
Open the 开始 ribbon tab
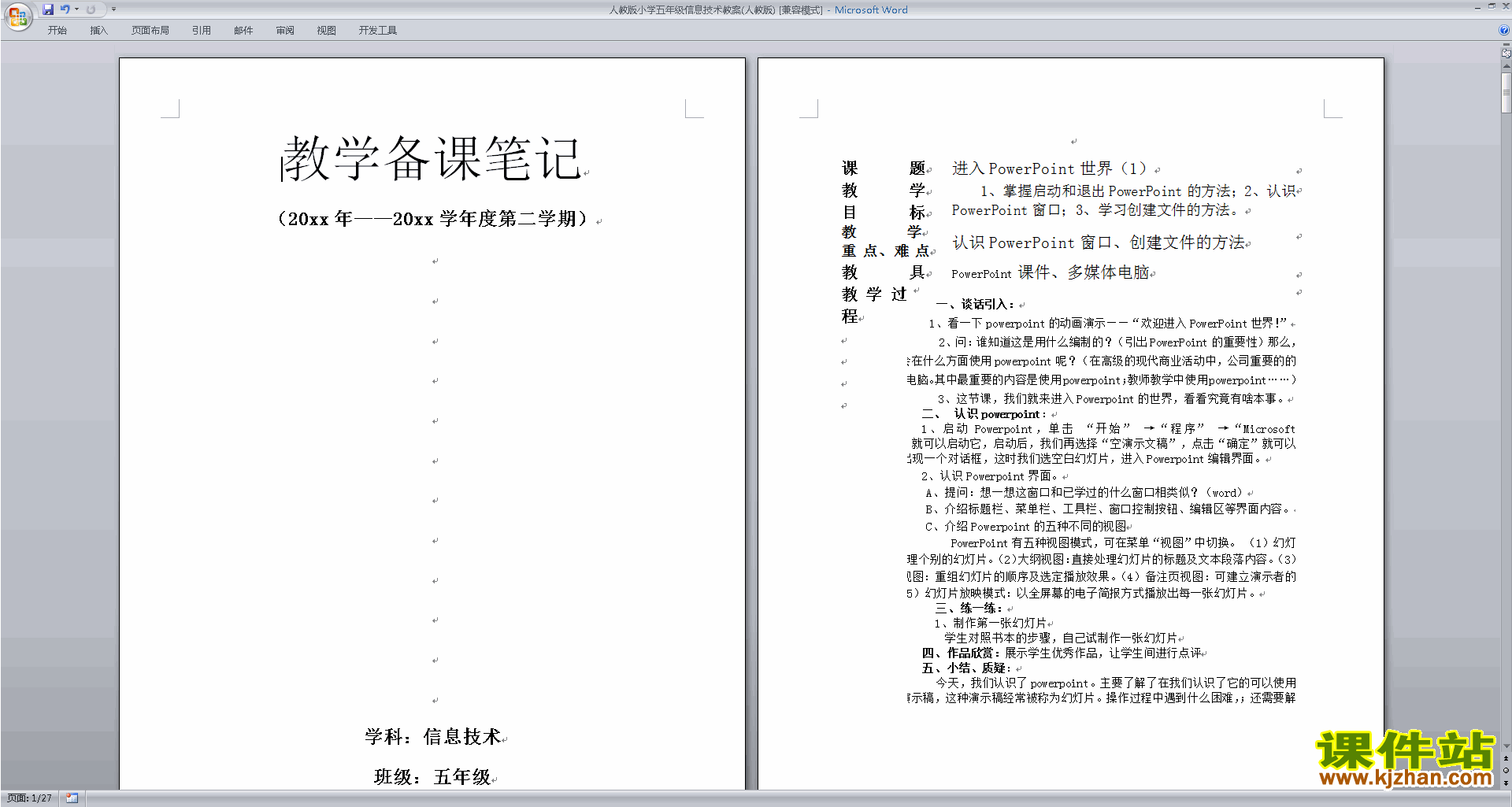pos(57,31)
